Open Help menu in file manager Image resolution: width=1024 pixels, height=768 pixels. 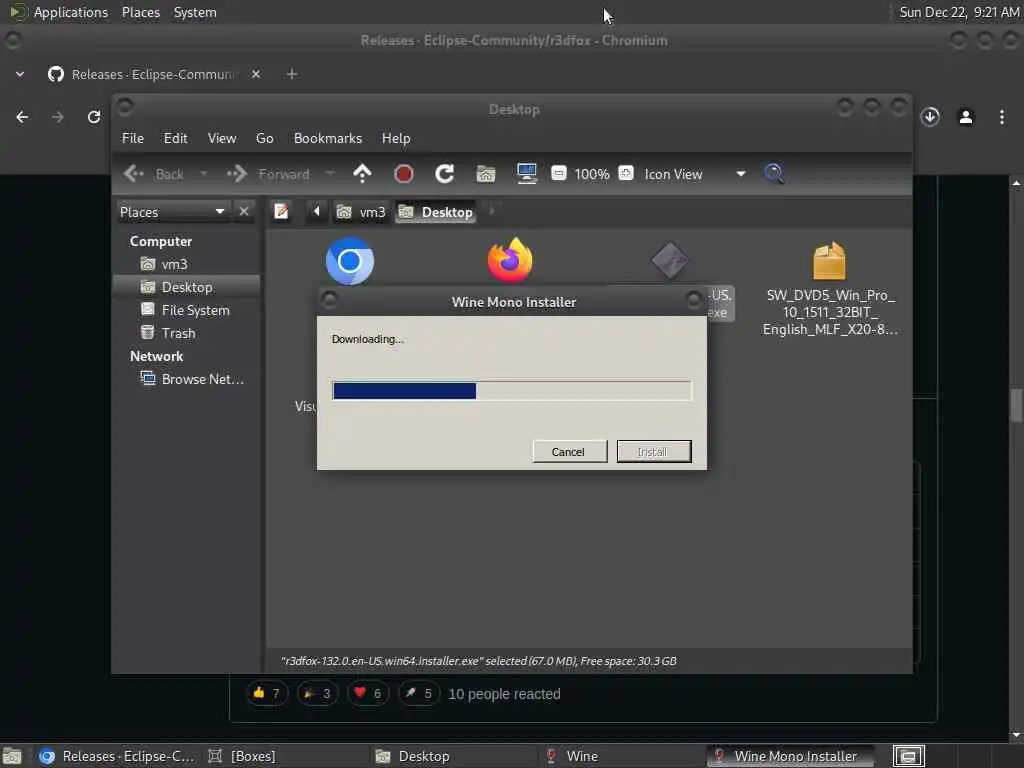[x=396, y=138]
